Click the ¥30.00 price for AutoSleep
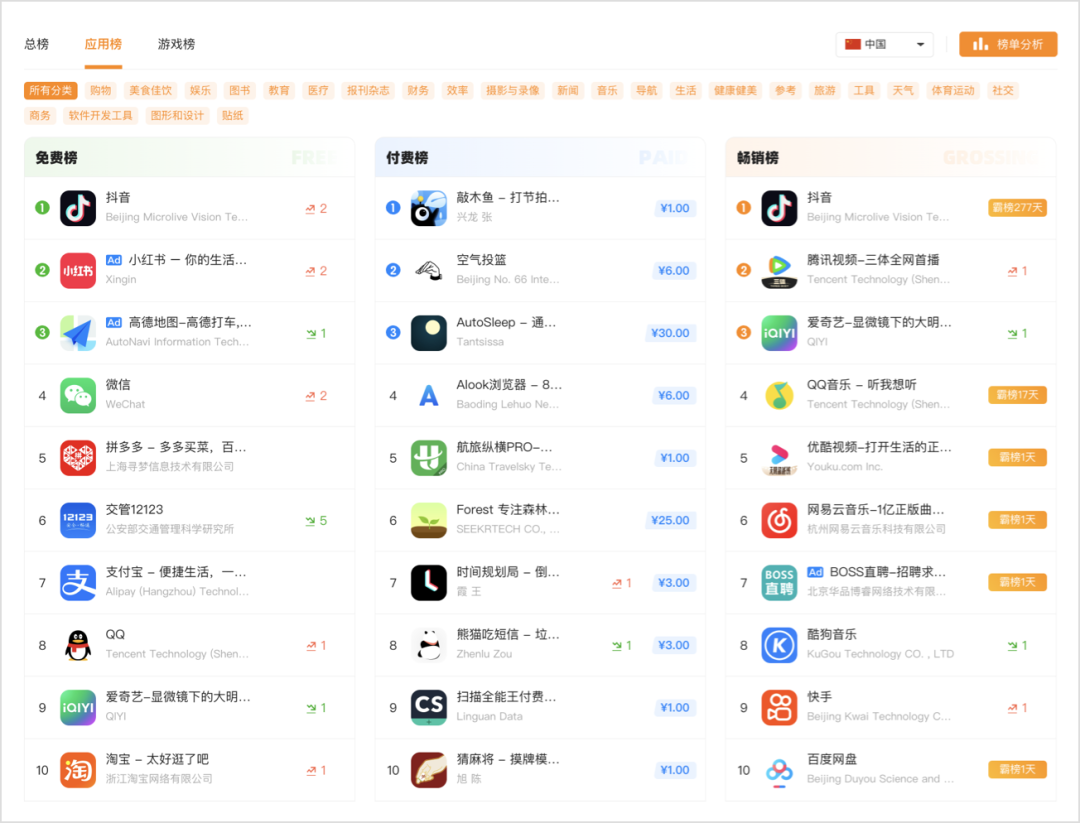Viewport: 1080px width, 823px height. coord(670,333)
